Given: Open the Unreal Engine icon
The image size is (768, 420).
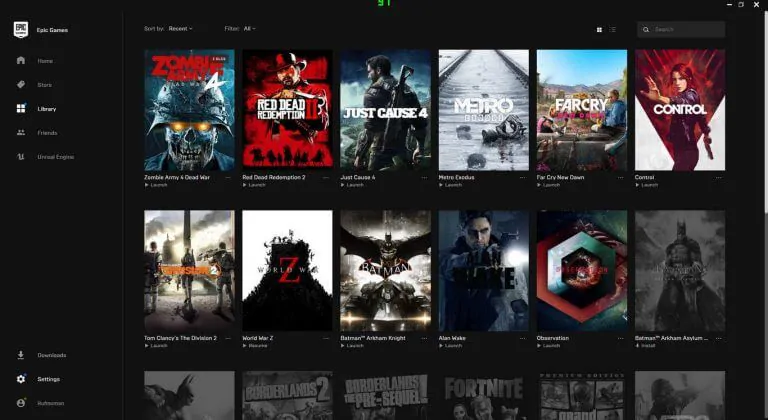Looking at the screenshot, I should 21,157.
